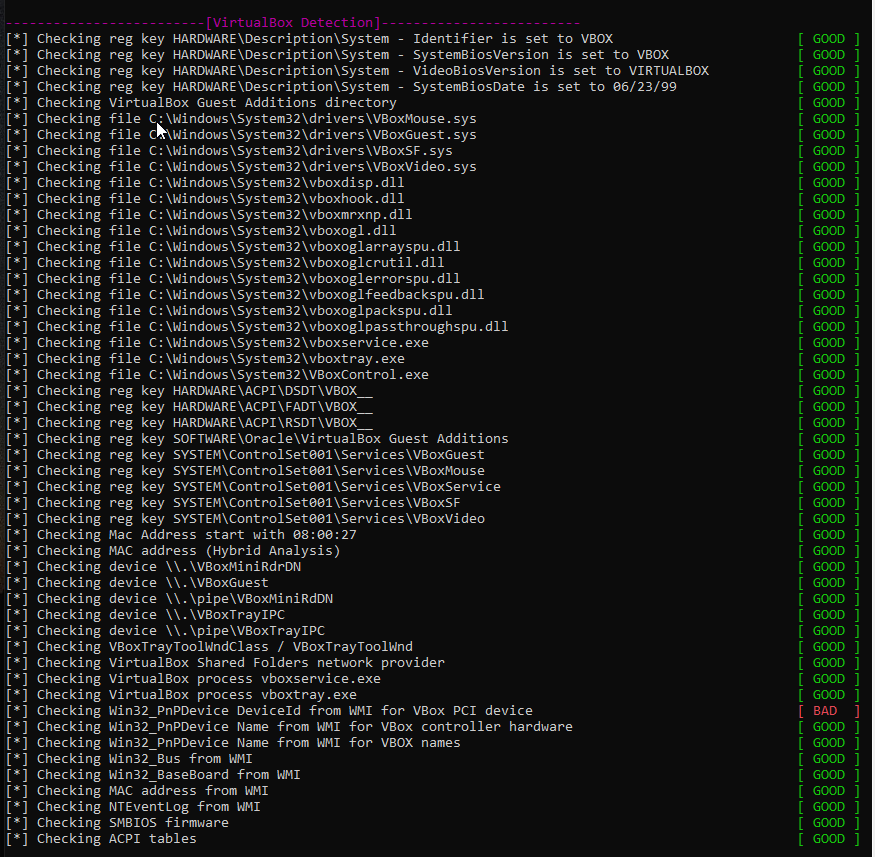Click the GOOD status on the Identifier check line
The height and width of the screenshot is (857, 875).
(826, 38)
